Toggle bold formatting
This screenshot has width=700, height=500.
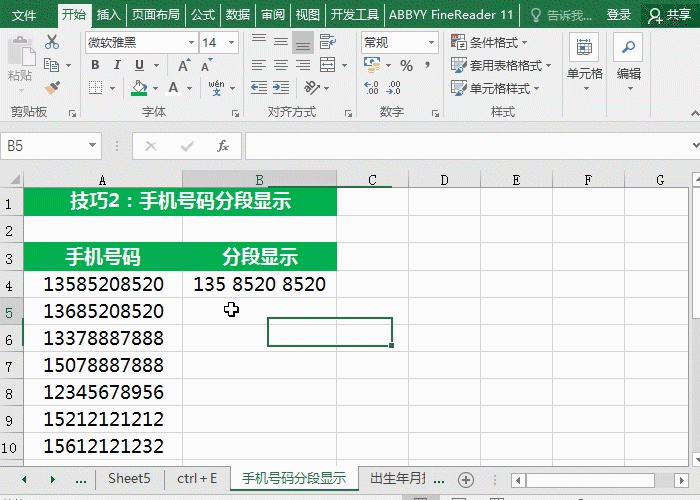click(x=95, y=66)
